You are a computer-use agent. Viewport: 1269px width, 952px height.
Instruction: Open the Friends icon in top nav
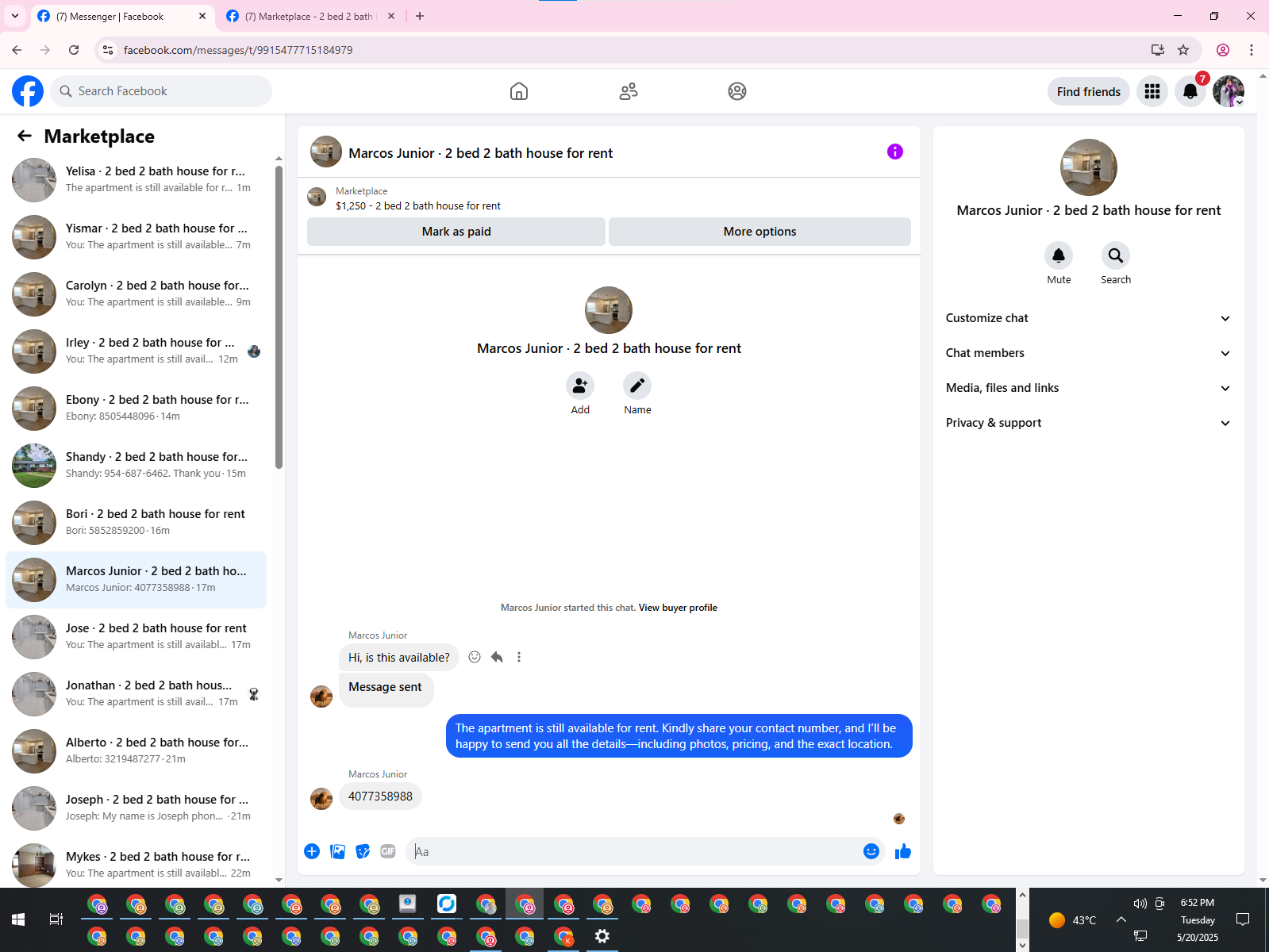(x=629, y=91)
